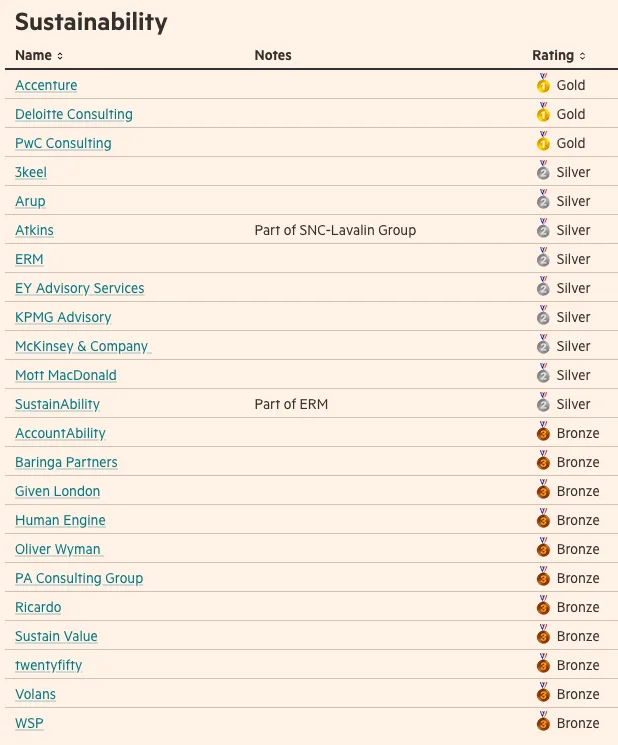Sort table by Name column arrows
The image size is (618, 745).
point(60,56)
